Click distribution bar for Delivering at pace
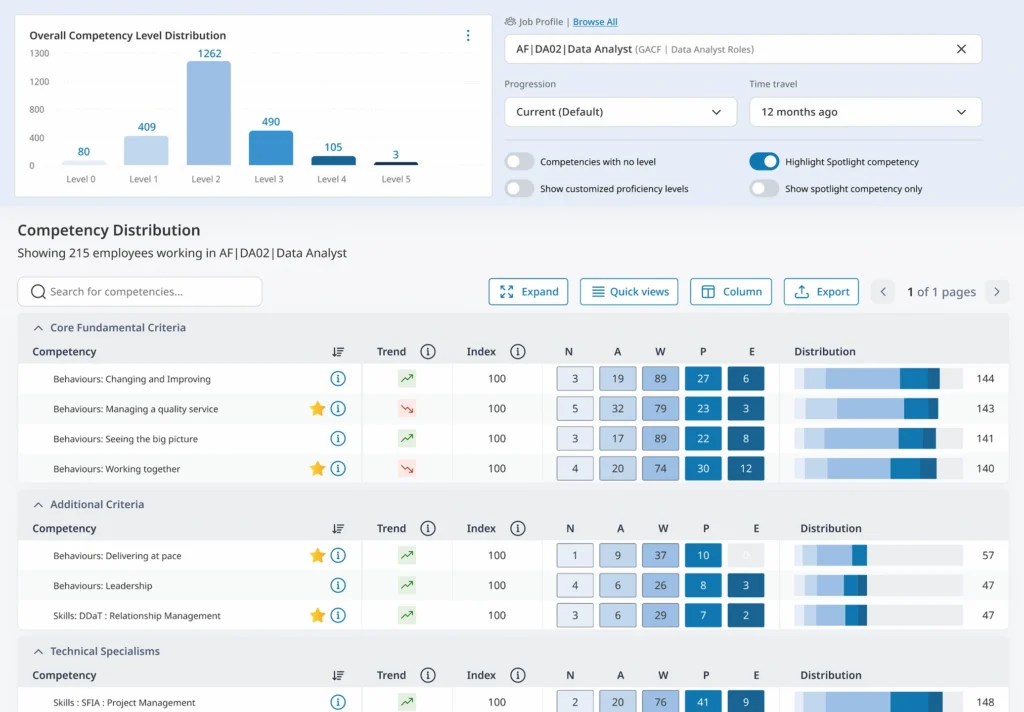The image size is (1024, 712). [878, 555]
